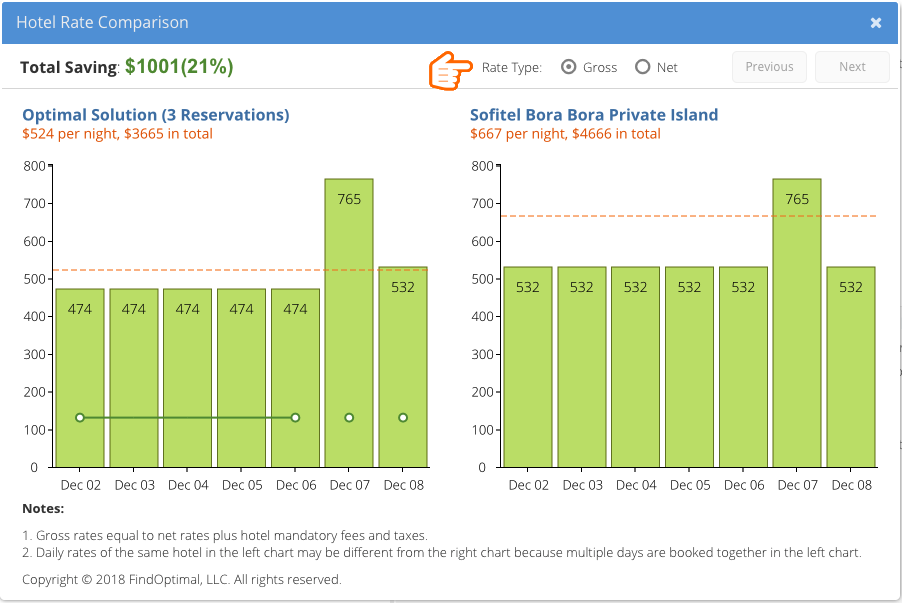Screen dimensions: 902x603
Task: Click the Optimal Solution (3 Reservations) heading
Action: tap(156, 115)
